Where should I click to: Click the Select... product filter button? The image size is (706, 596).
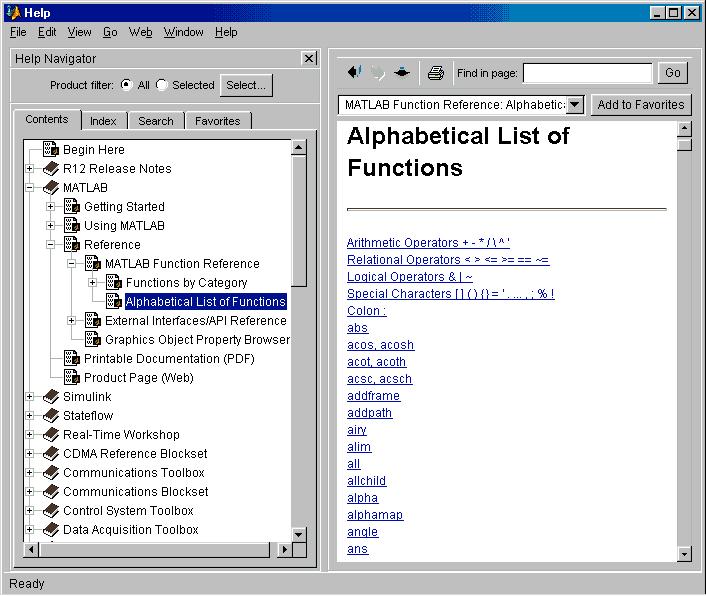[x=246, y=85]
